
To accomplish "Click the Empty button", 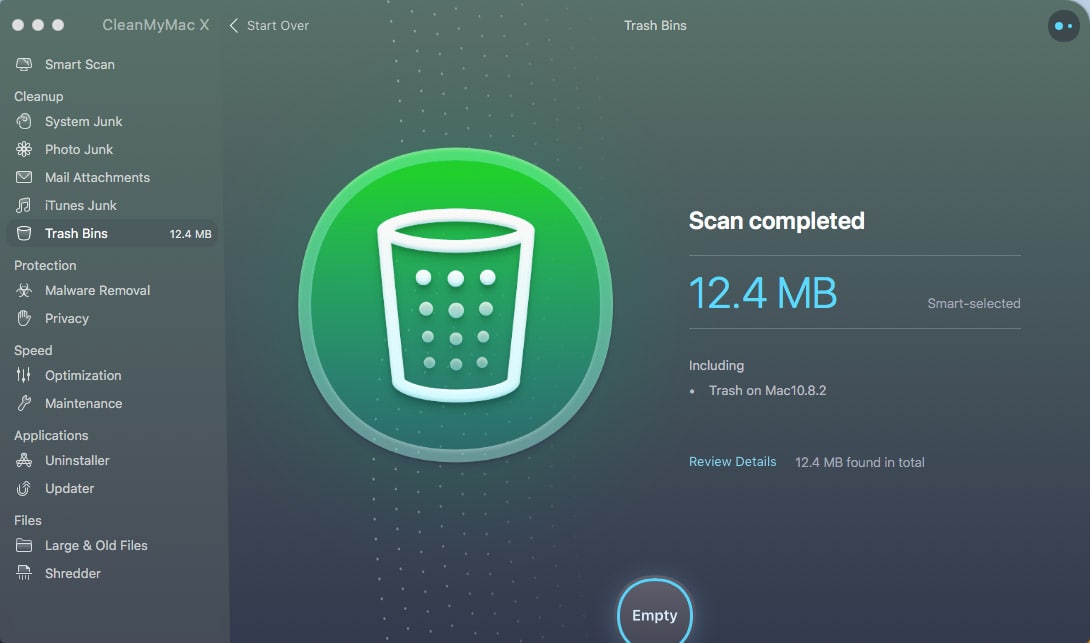I will tap(654, 612).
